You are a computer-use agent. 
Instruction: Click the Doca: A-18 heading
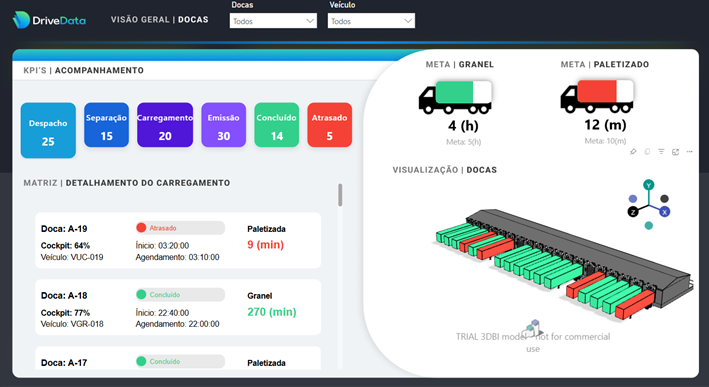(x=64, y=296)
